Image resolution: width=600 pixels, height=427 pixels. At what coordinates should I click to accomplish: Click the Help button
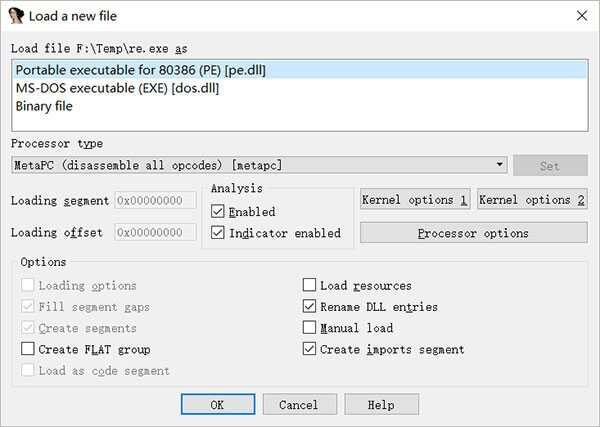pyautogui.click(x=381, y=405)
